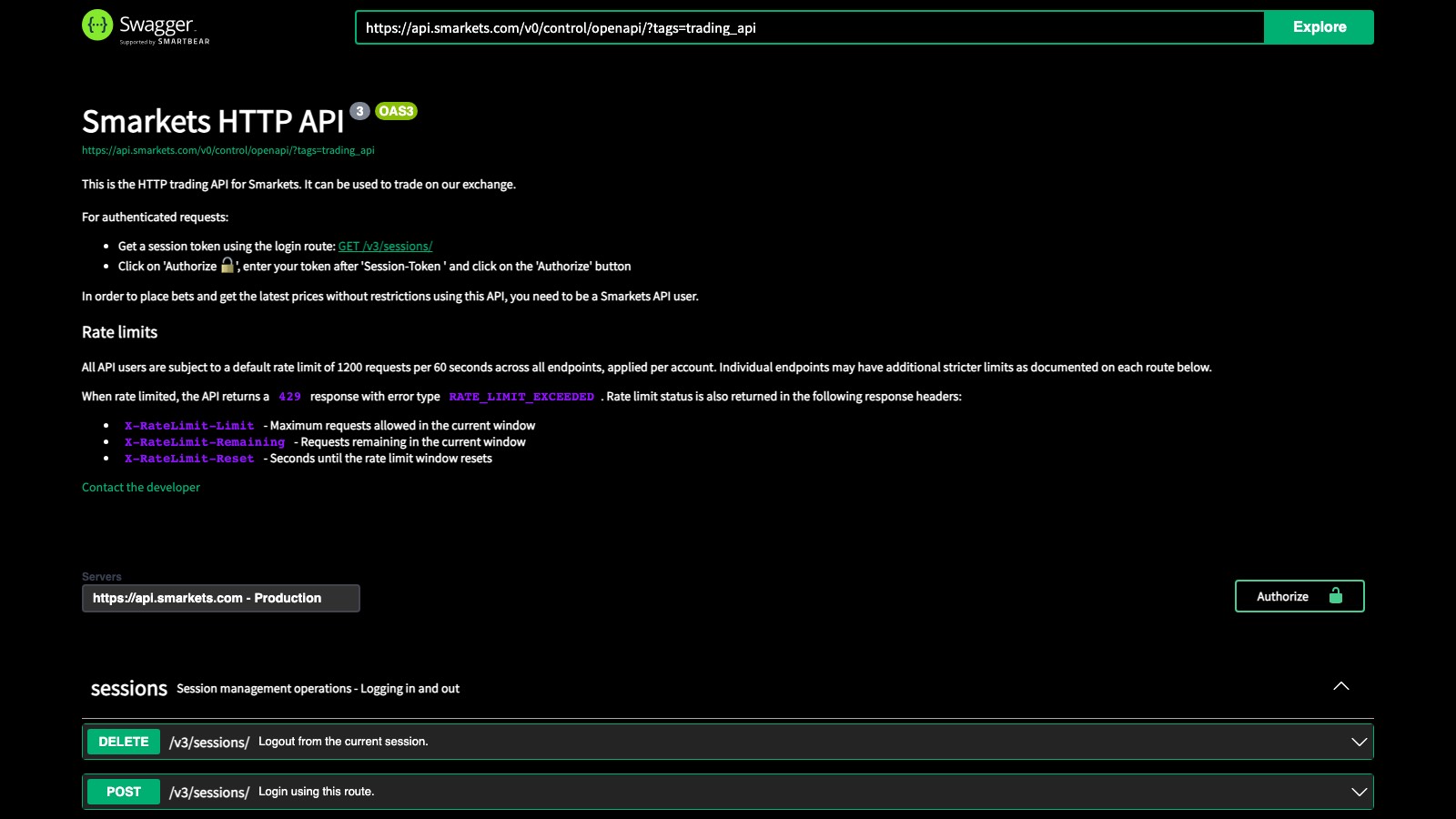1456x819 pixels.
Task: Click the 'Login using this route.' description
Action: (x=316, y=792)
